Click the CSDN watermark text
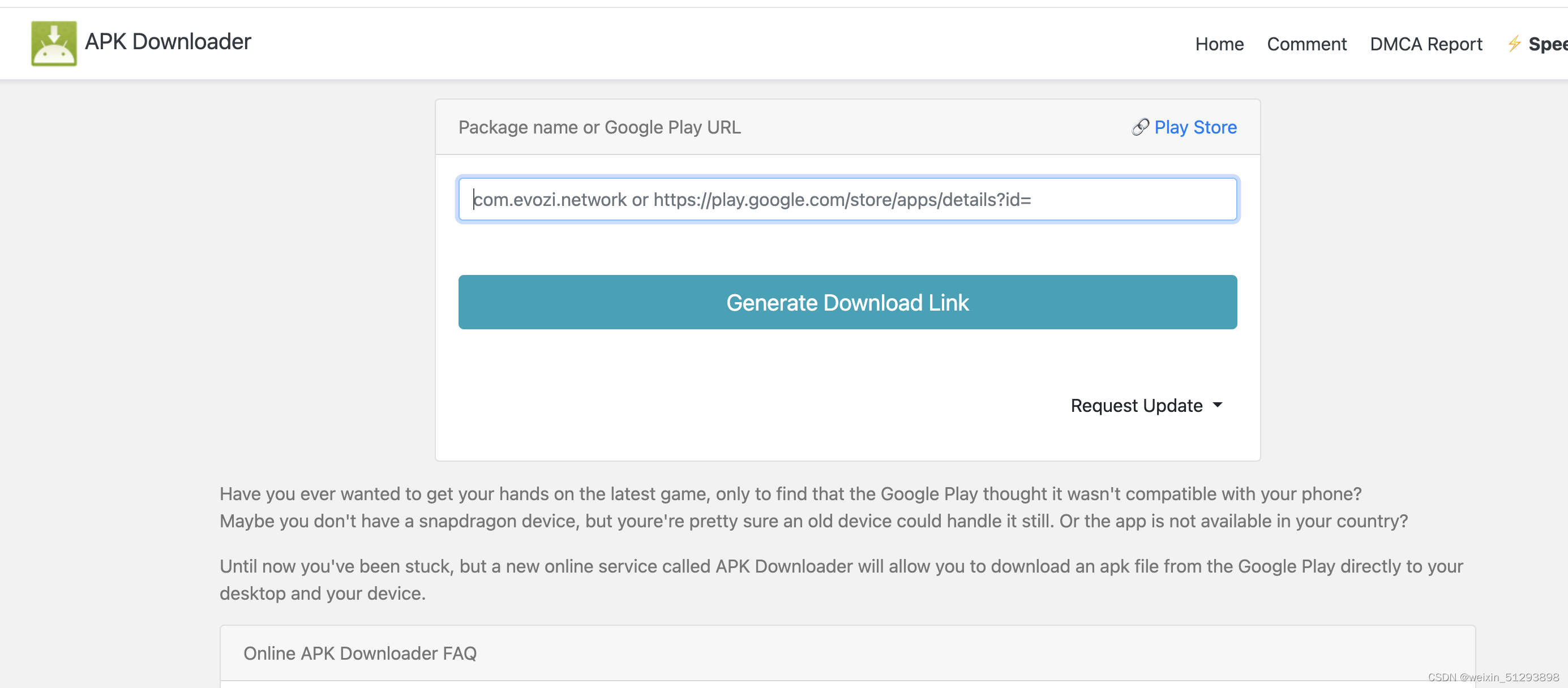Viewport: 1568px width, 688px height. coord(1493,677)
